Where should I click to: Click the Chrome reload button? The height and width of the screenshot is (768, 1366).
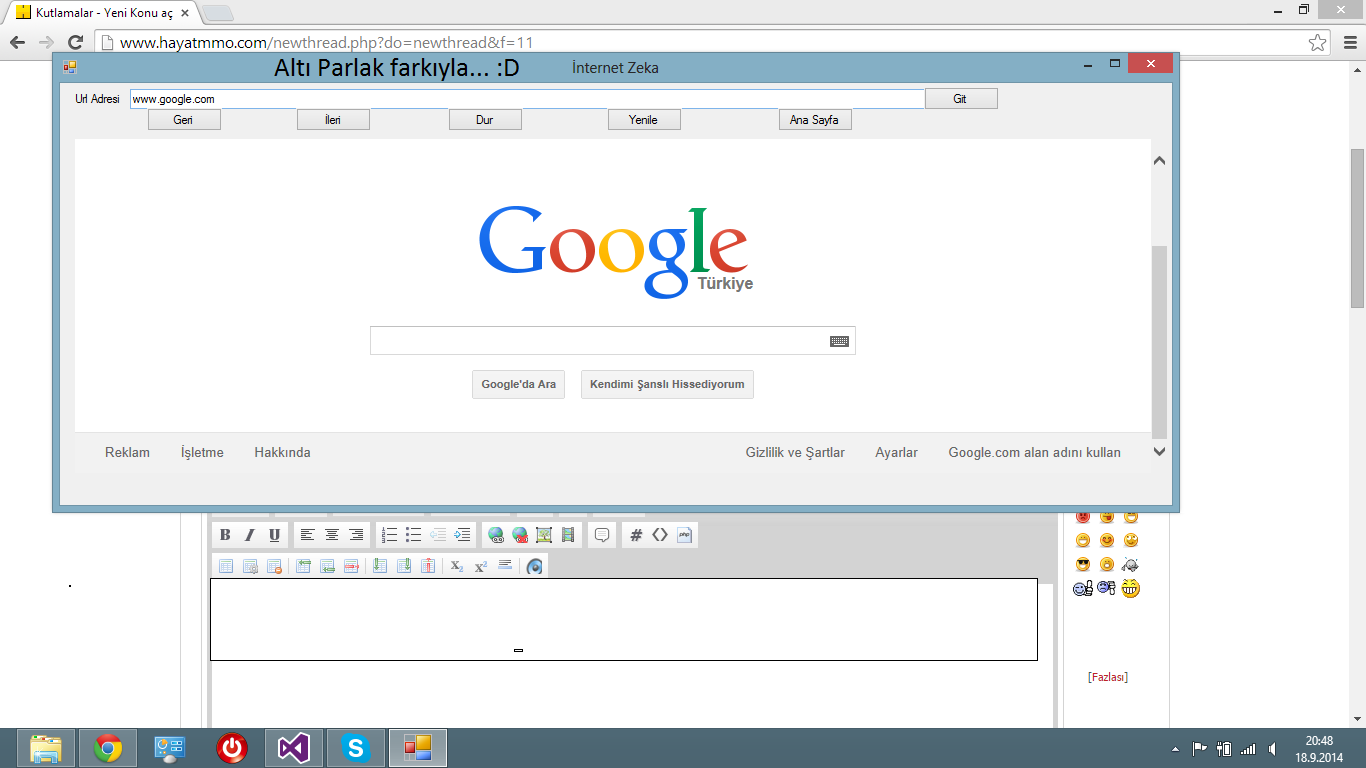tap(75, 42)
